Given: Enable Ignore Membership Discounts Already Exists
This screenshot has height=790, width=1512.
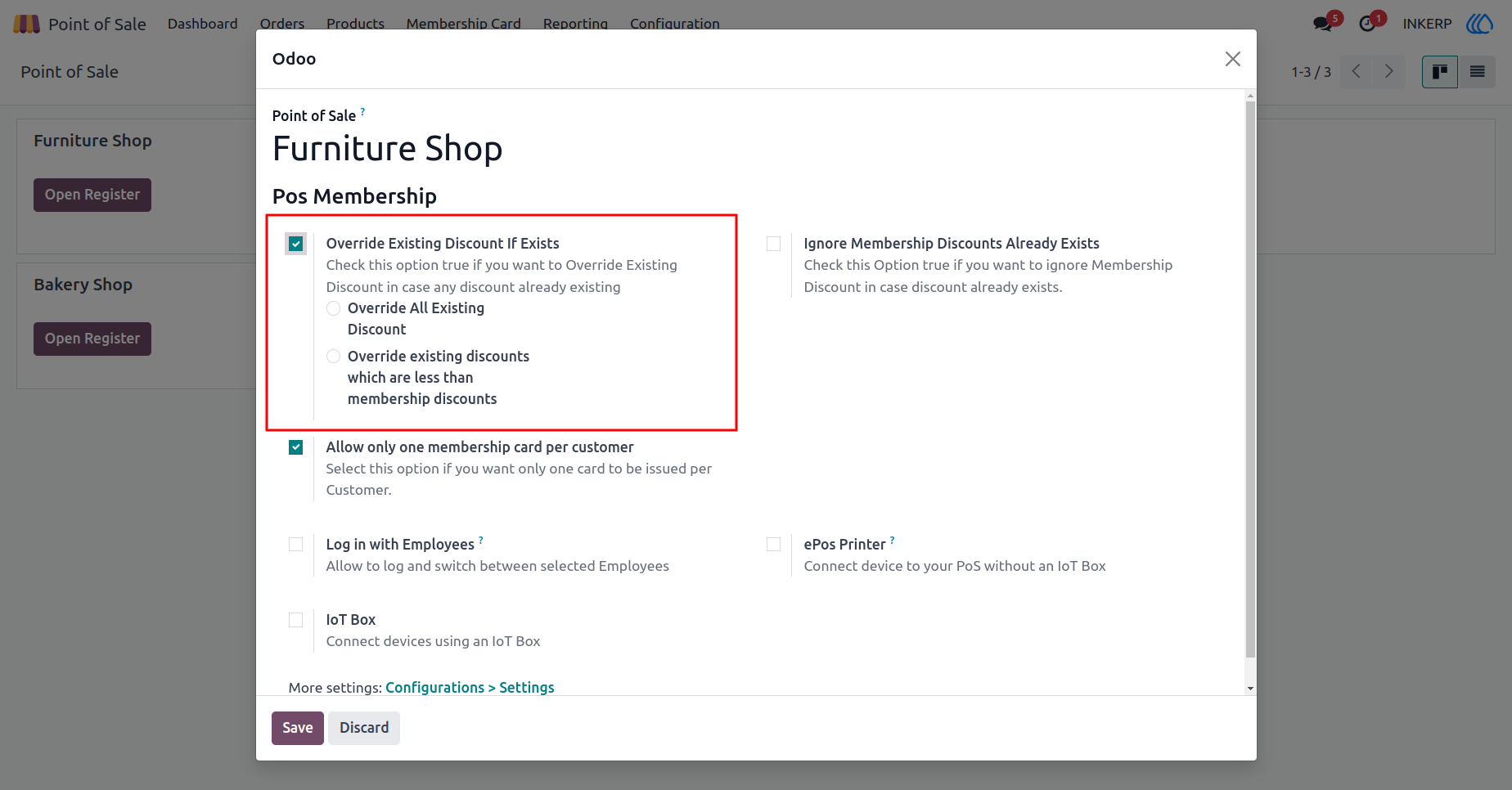Looking at the screenshot, I should 773,244.
